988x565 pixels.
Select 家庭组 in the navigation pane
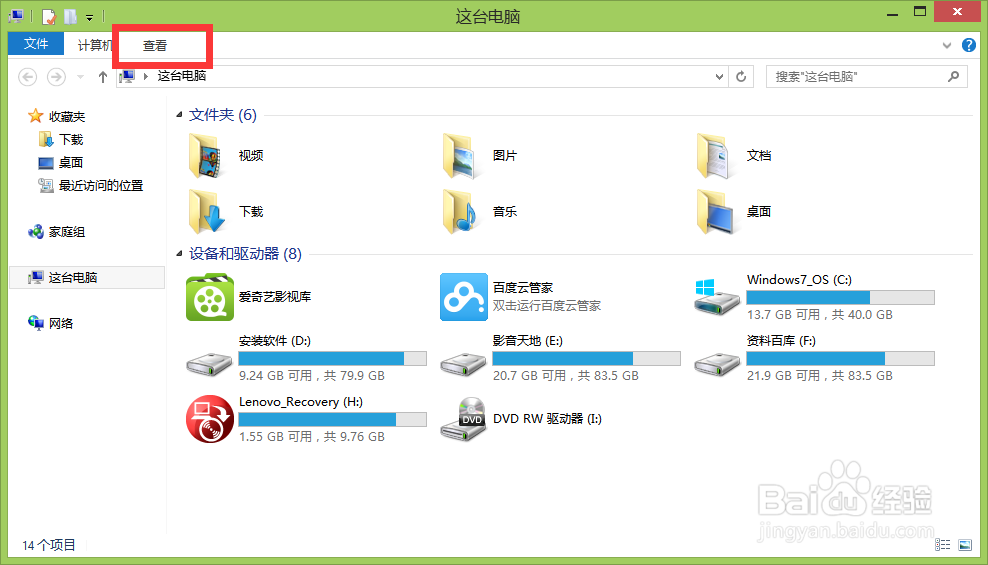(66, 232)
